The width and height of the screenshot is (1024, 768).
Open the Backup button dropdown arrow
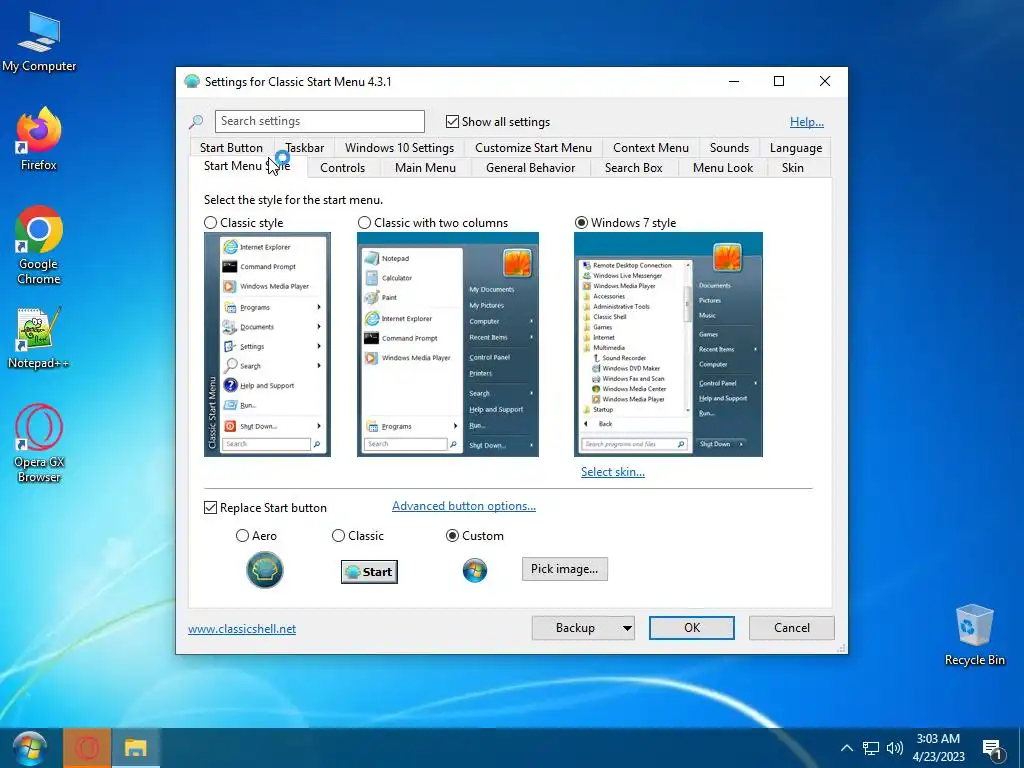tap(627, 628)
